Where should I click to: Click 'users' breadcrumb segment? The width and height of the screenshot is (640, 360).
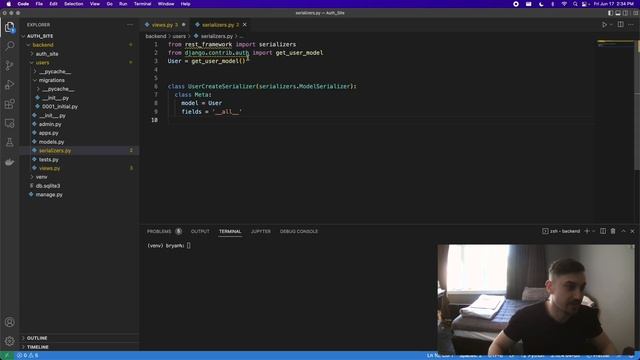click(x=179, y=36)
